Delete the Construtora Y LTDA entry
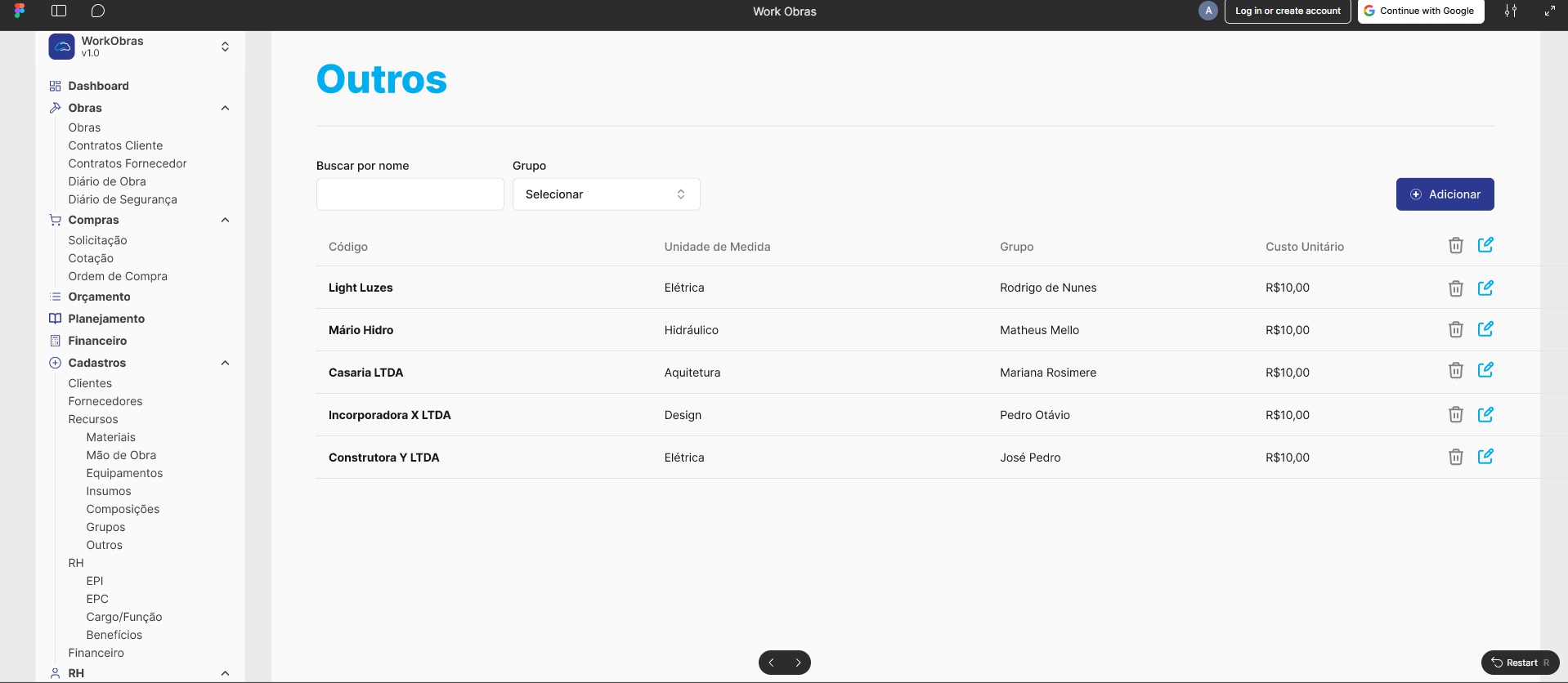 click(x=1455, y=457)
